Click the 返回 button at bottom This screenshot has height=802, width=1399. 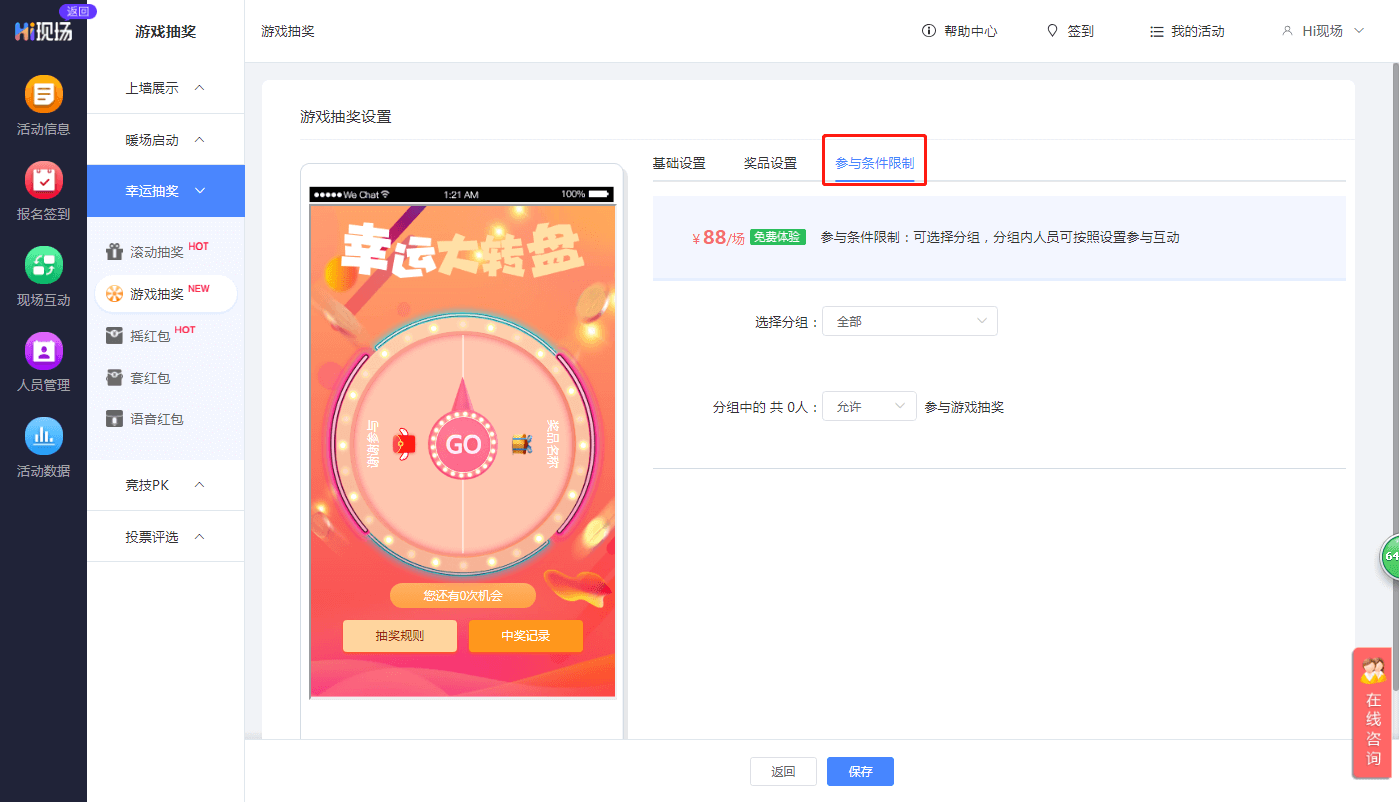click(783, 771)
